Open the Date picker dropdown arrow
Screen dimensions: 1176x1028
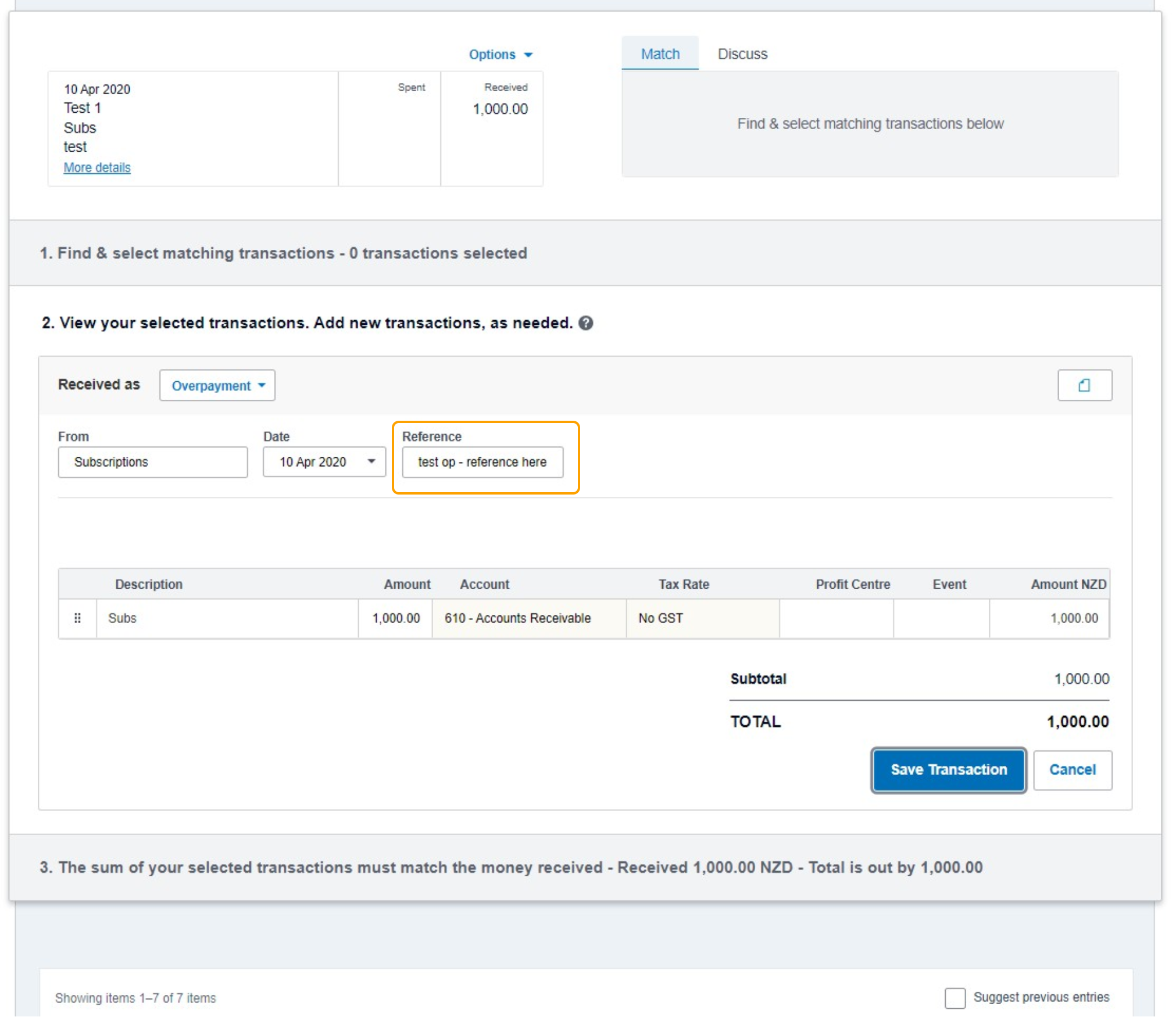pos(371,462)
